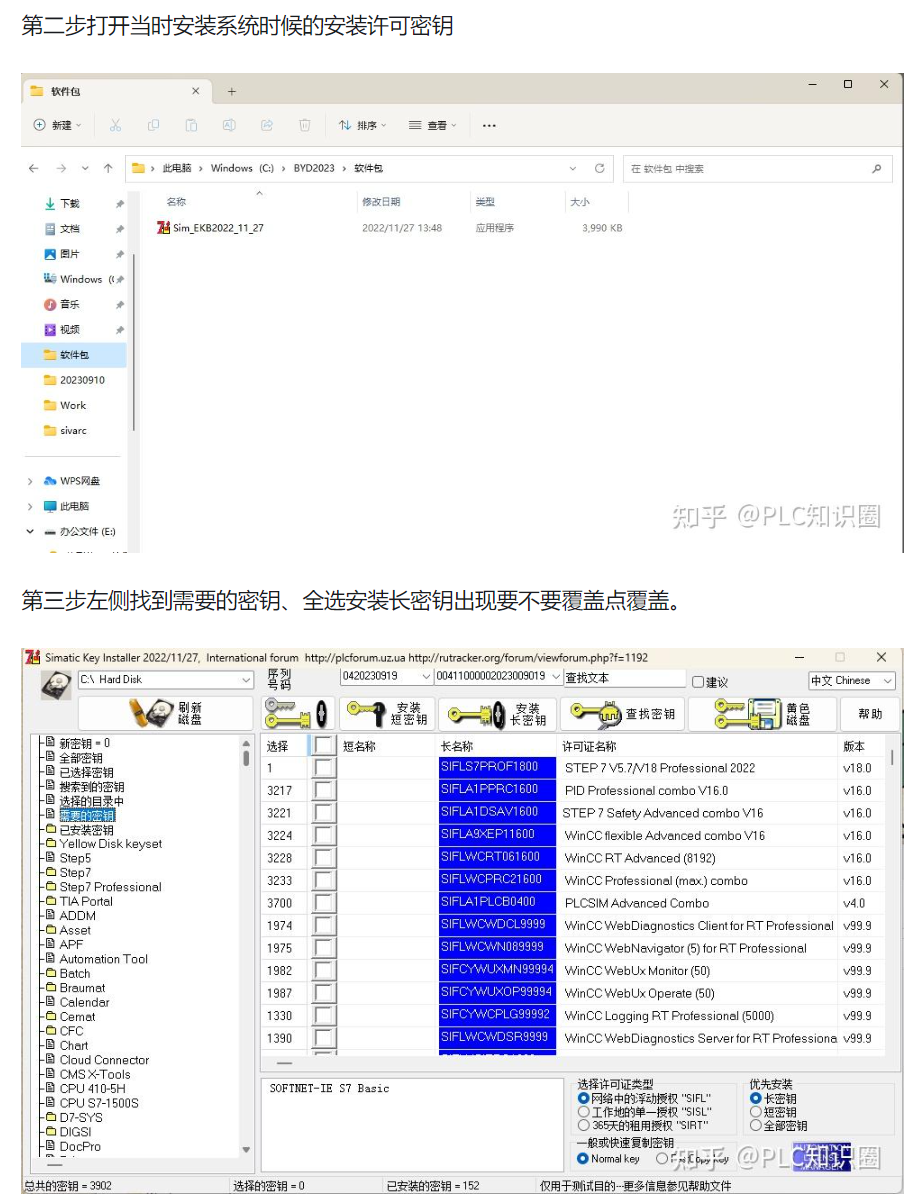Enable the 建议 checkbox

[x=697, y=680]
